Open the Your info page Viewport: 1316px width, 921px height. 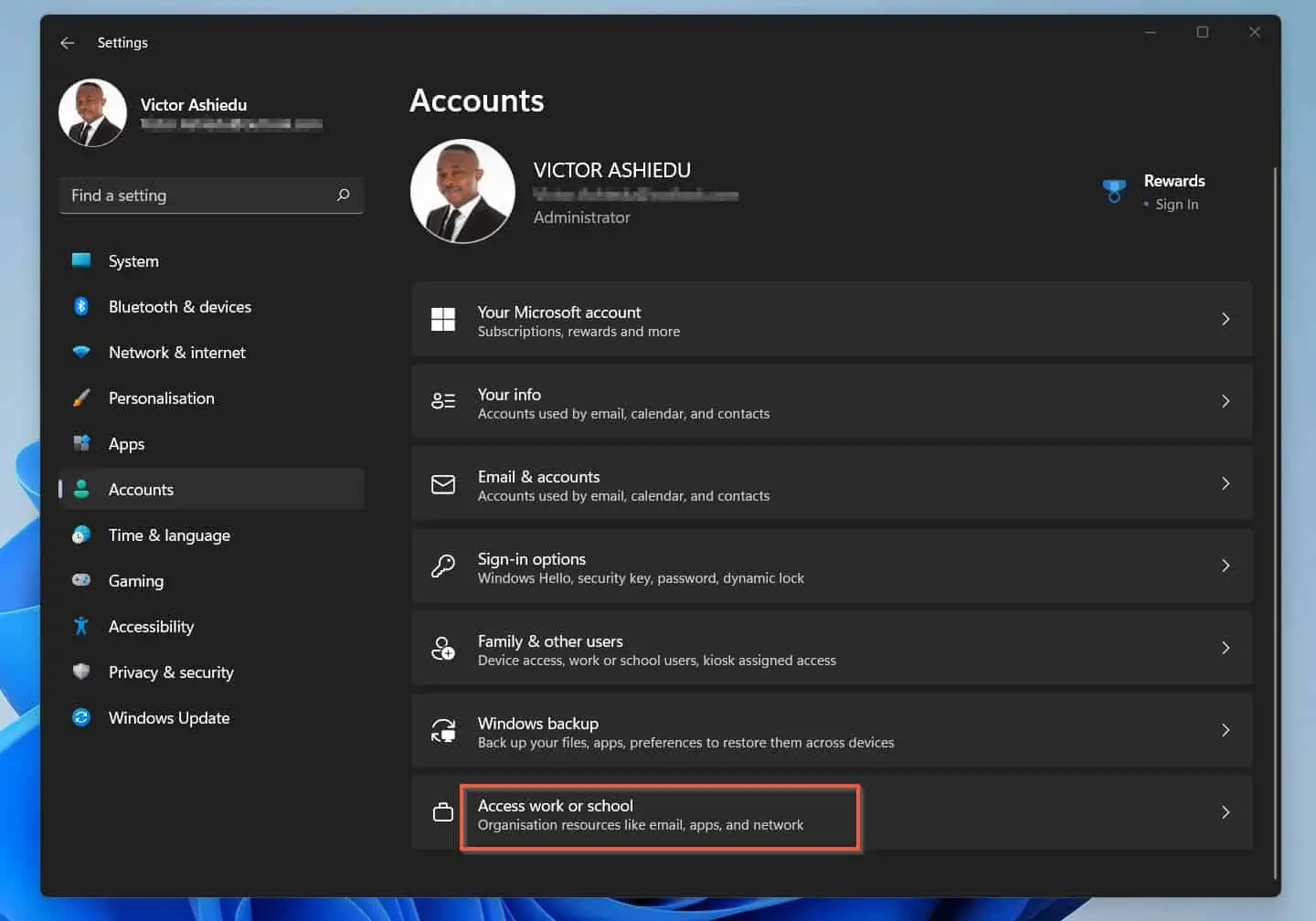pos(832,401)
